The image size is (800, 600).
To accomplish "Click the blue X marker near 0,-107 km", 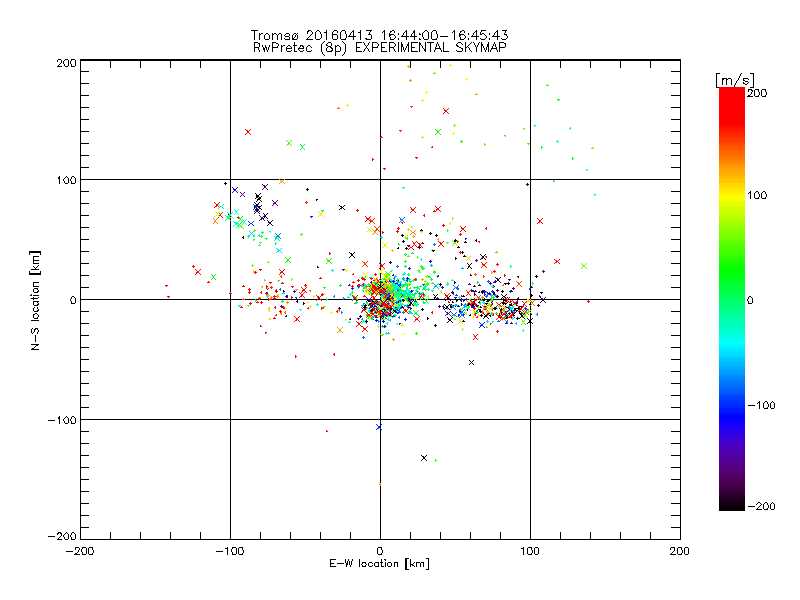I will 379,427.
